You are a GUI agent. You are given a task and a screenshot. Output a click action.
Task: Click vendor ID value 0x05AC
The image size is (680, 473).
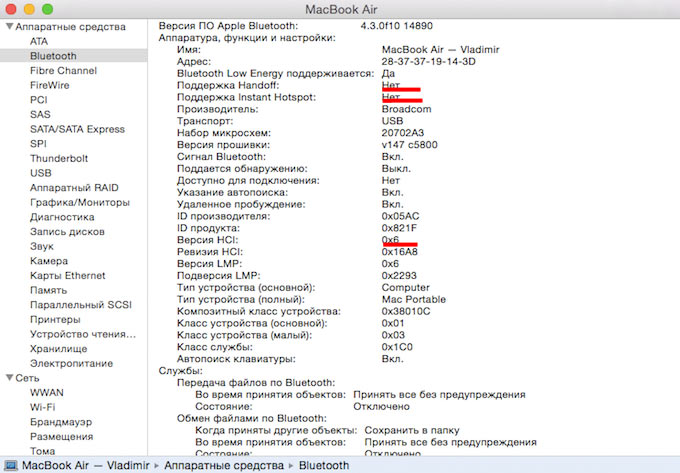[x=400, y=216]
